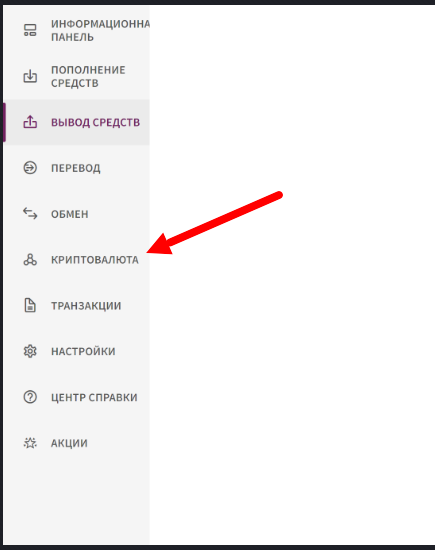Click the dashboard icon beside Информационная панель
This screenshot has width=435, height=550.
click(30, 30)
